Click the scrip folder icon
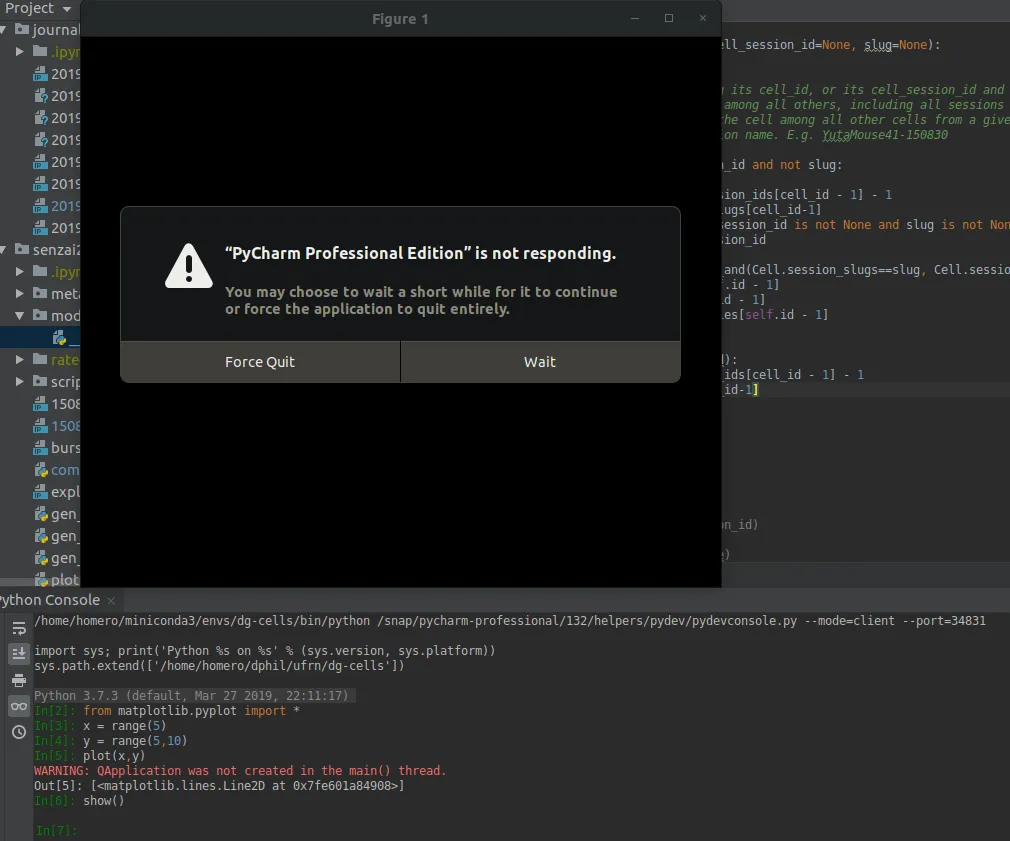1010x841 pixels. [x=40, y=381]
